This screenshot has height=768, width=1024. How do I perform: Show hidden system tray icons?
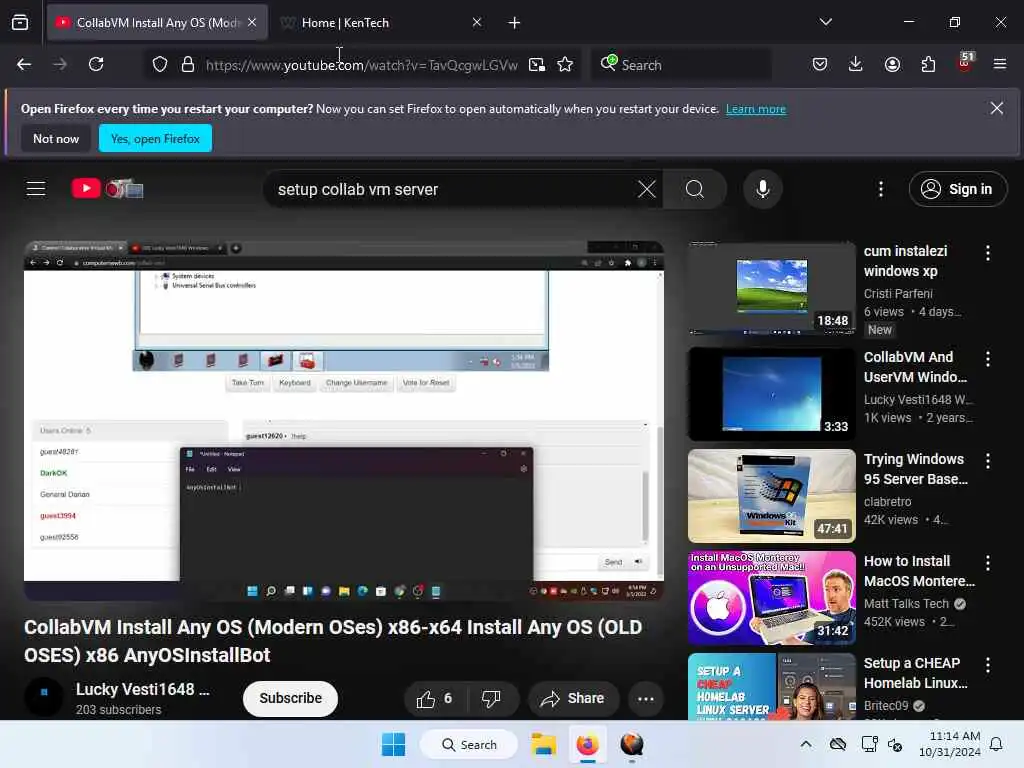click(806, 744)
